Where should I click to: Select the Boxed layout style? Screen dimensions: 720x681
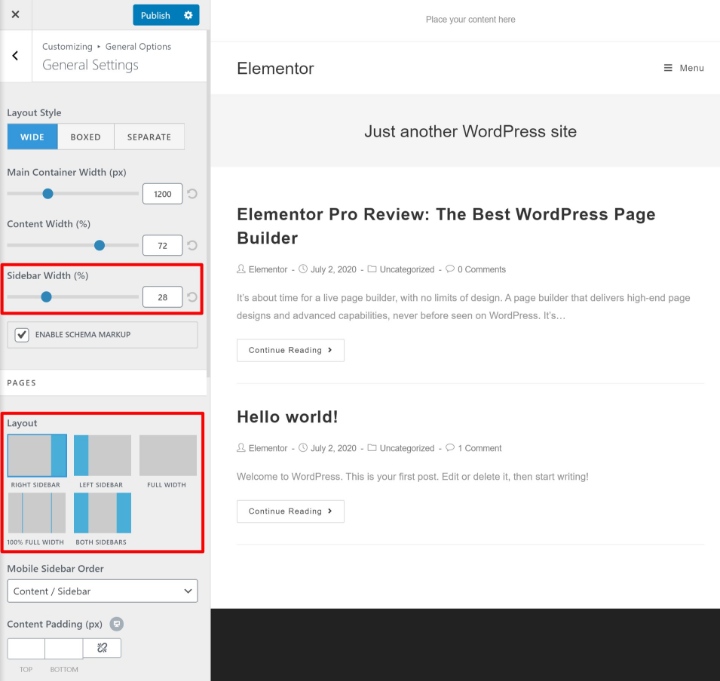(x=86, y=137)
